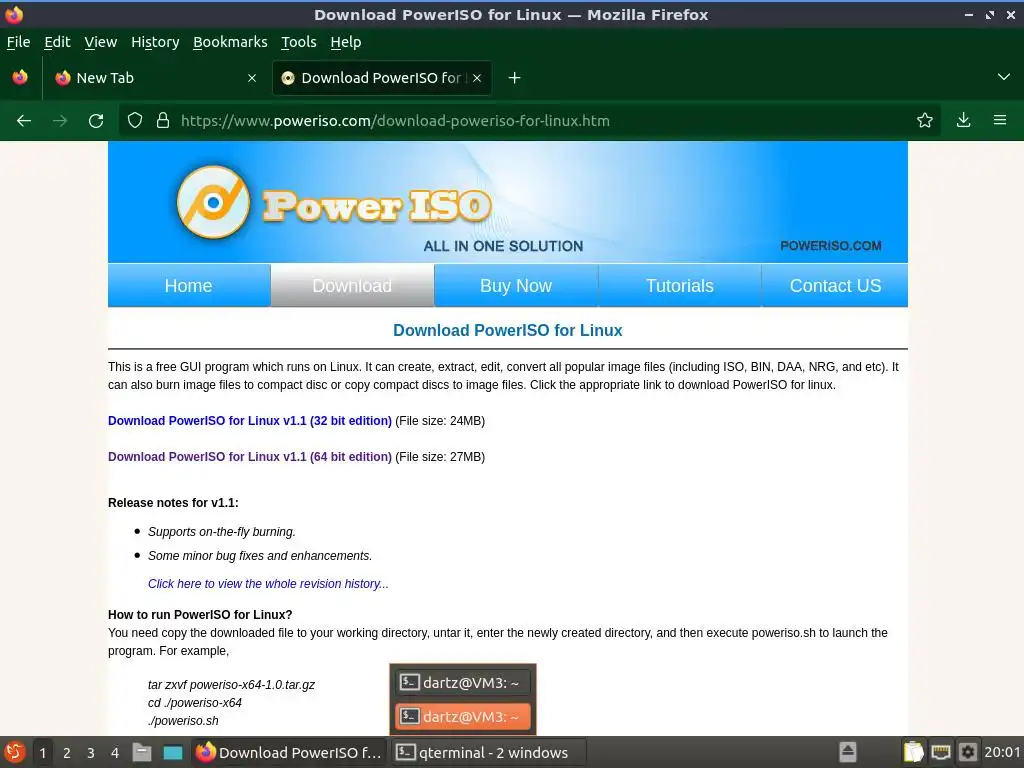
Task: Go back using the back arrow
Action: tap(24, 121)
